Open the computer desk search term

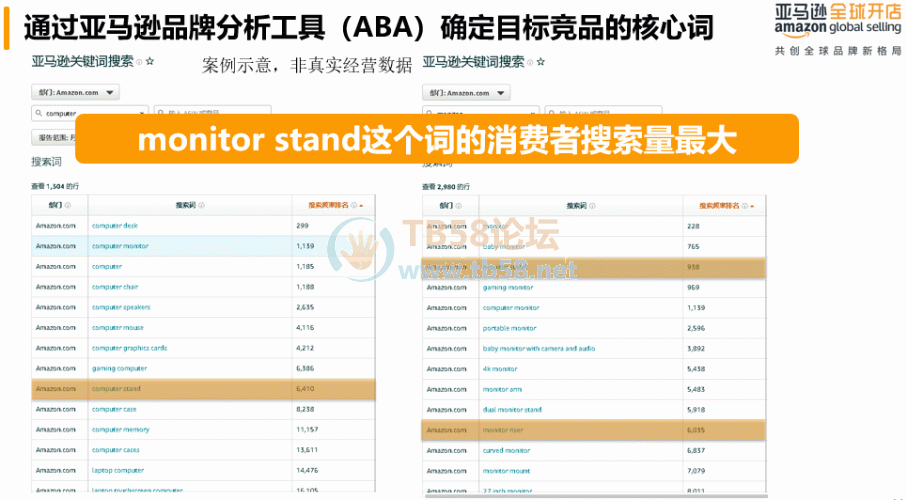pos(115,226)
